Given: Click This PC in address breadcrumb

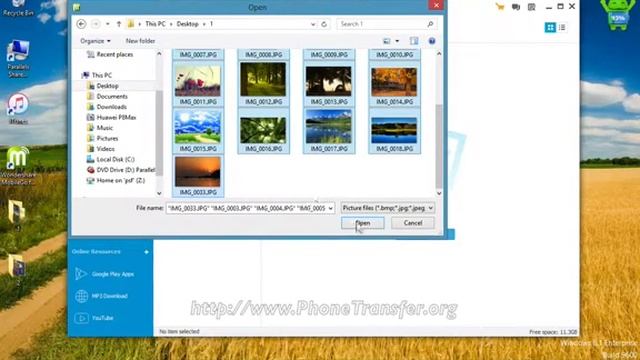Looking at the screenshot, I should [156, 24].
